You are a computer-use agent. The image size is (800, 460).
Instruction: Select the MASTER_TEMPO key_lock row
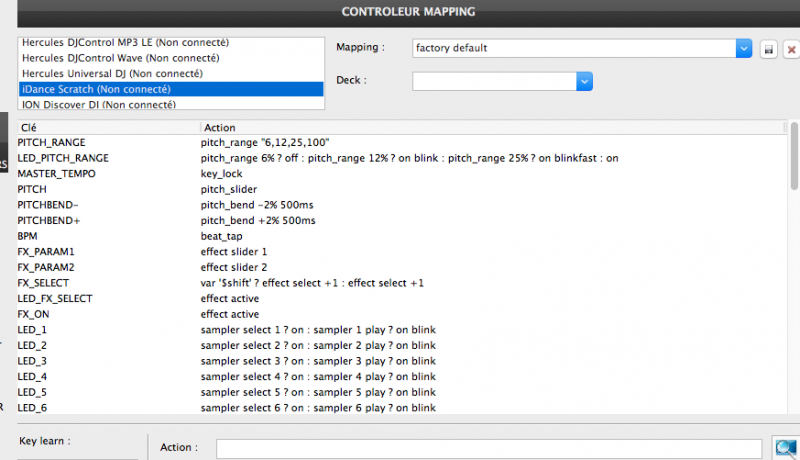click(300, 173)
